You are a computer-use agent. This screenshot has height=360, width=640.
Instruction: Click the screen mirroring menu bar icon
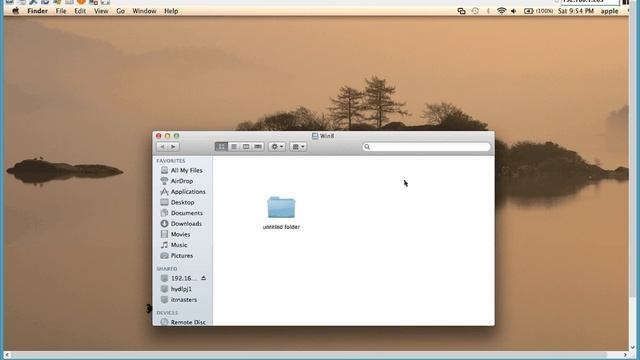point(461,11)
